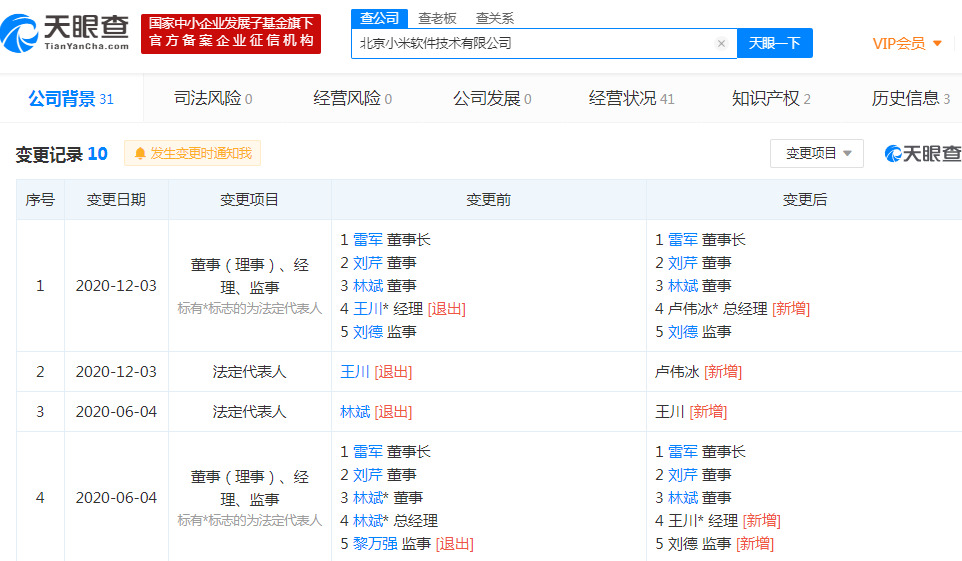
Task: Open the TianYanCha logo homepage
Action: tap(65, 33)
